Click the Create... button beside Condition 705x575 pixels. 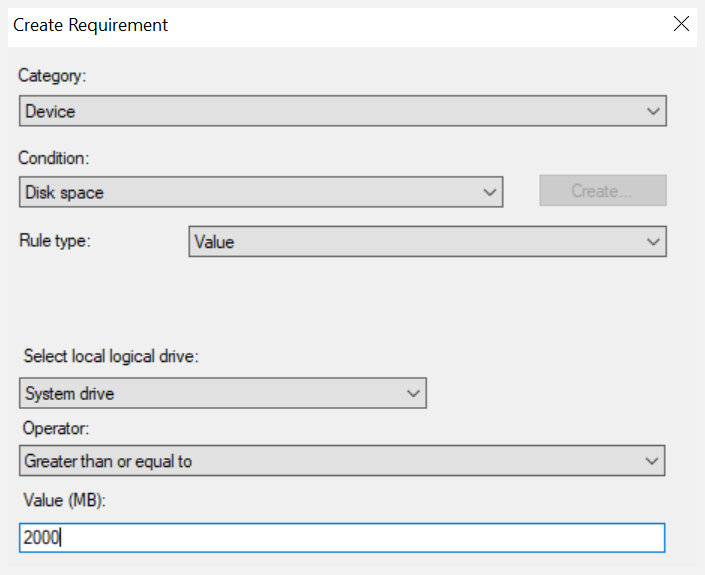coord(603,191)
